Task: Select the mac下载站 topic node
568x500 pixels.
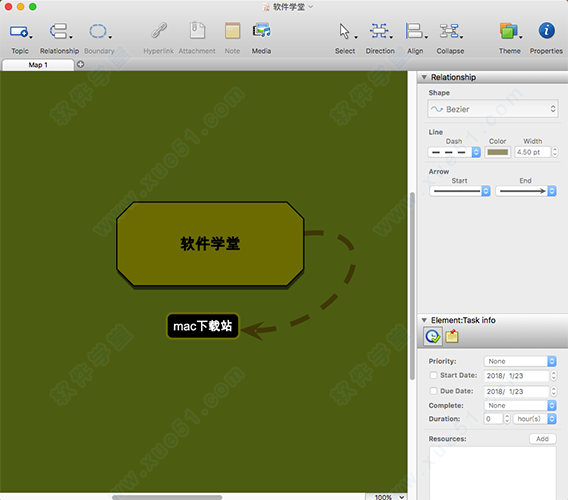Action: pyautogui.click(x=203, y=326)
